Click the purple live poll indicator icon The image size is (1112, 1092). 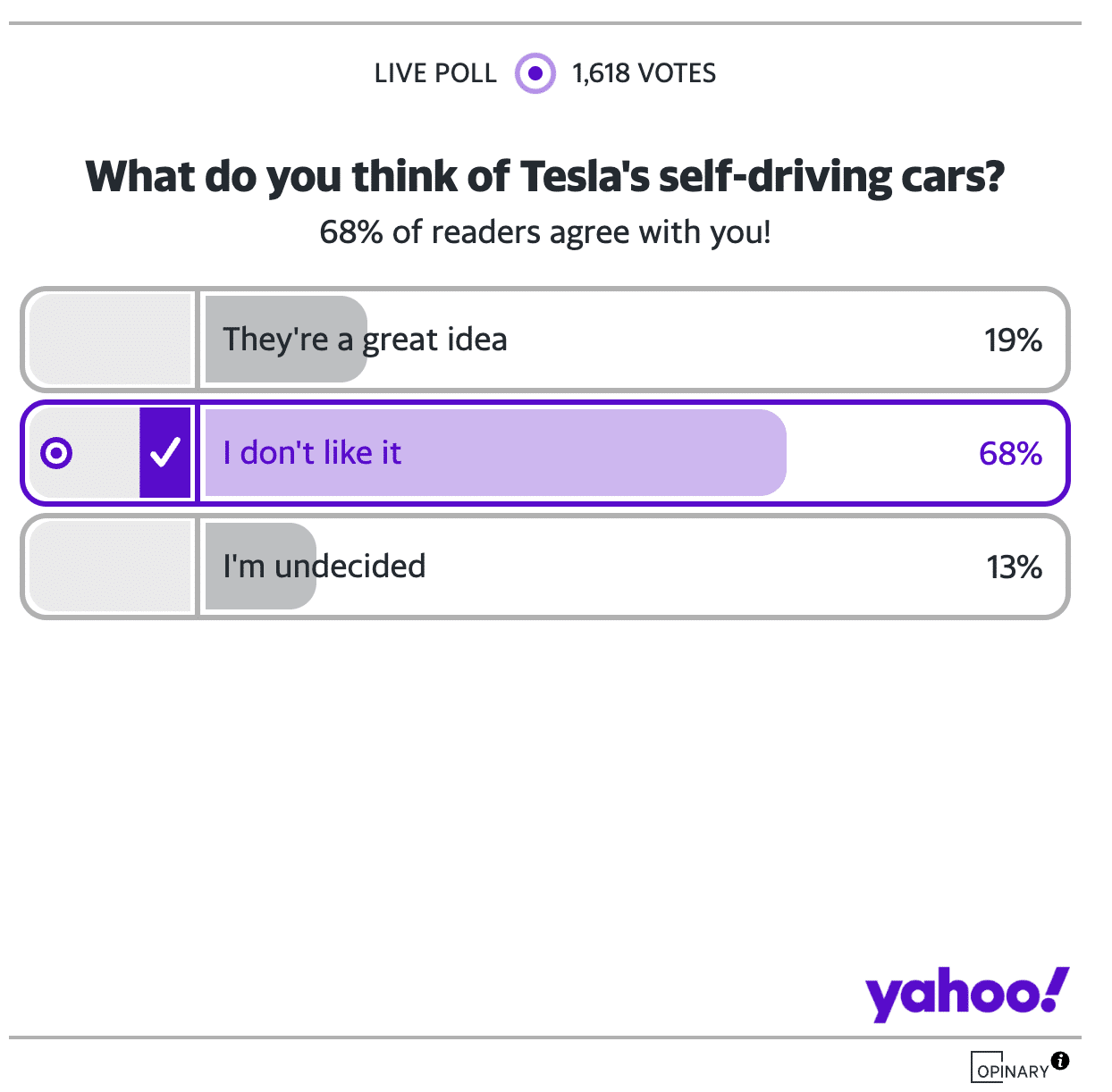click(535, 73)
